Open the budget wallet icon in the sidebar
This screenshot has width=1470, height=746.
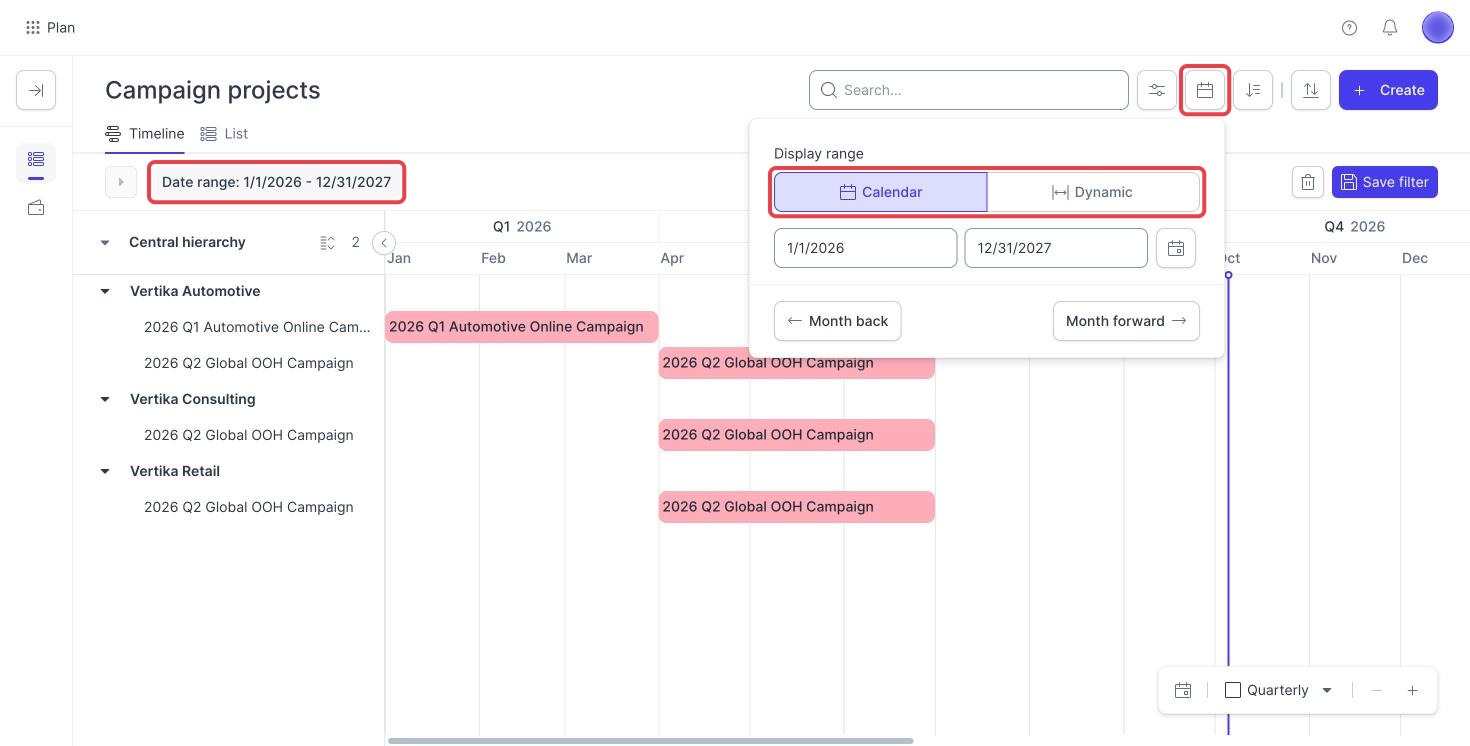(x=36, y=208)
